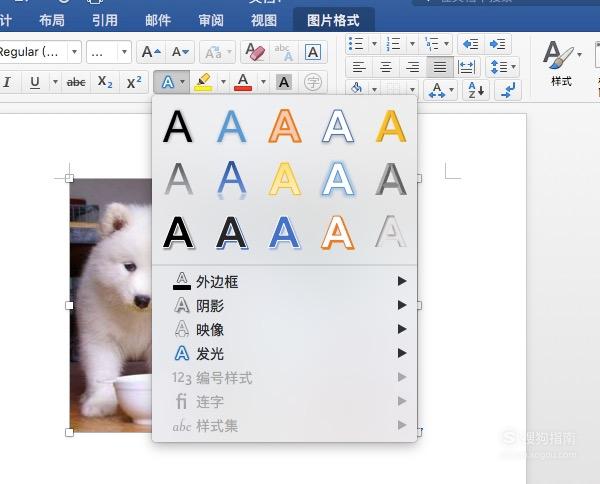Open Line and Paragraph Spacing button
This screenshot has width=600, height=484.
pos(502,67)
